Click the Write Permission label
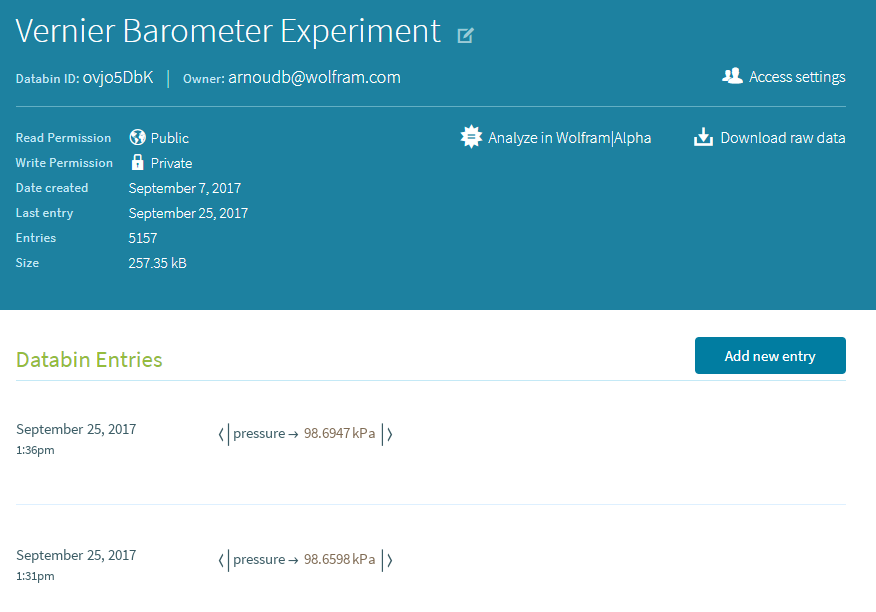Viewport: 876px width, 612px height. pos(64,163)
